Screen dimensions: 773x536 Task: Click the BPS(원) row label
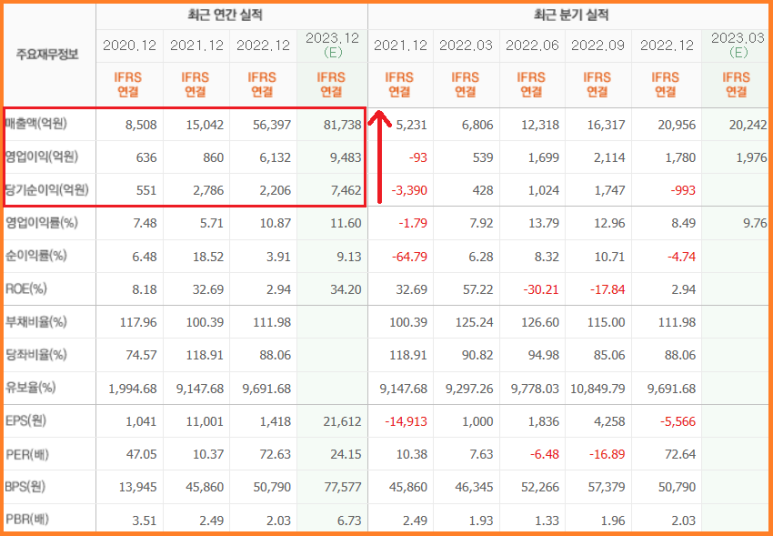pyautogui.click(x=25, y=487)
